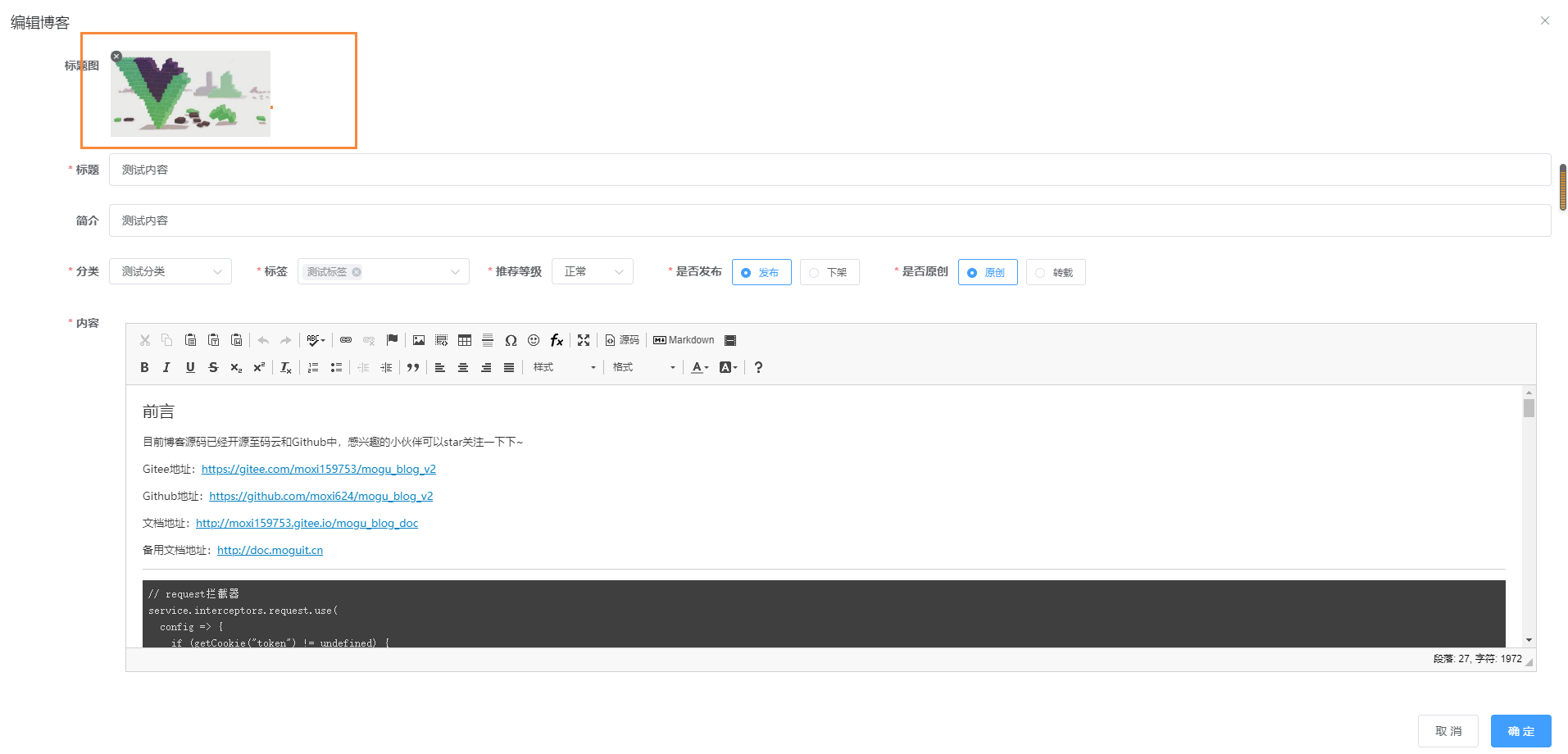
Task: Toggle bold formatting
Action: [144, 367]
